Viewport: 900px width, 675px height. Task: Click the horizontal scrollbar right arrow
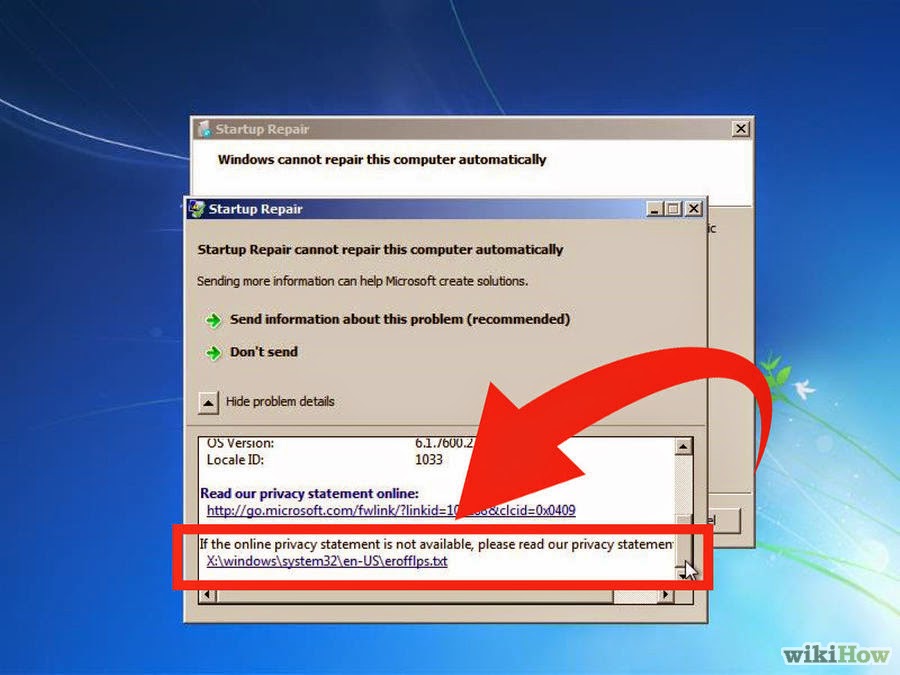point(665,595)
